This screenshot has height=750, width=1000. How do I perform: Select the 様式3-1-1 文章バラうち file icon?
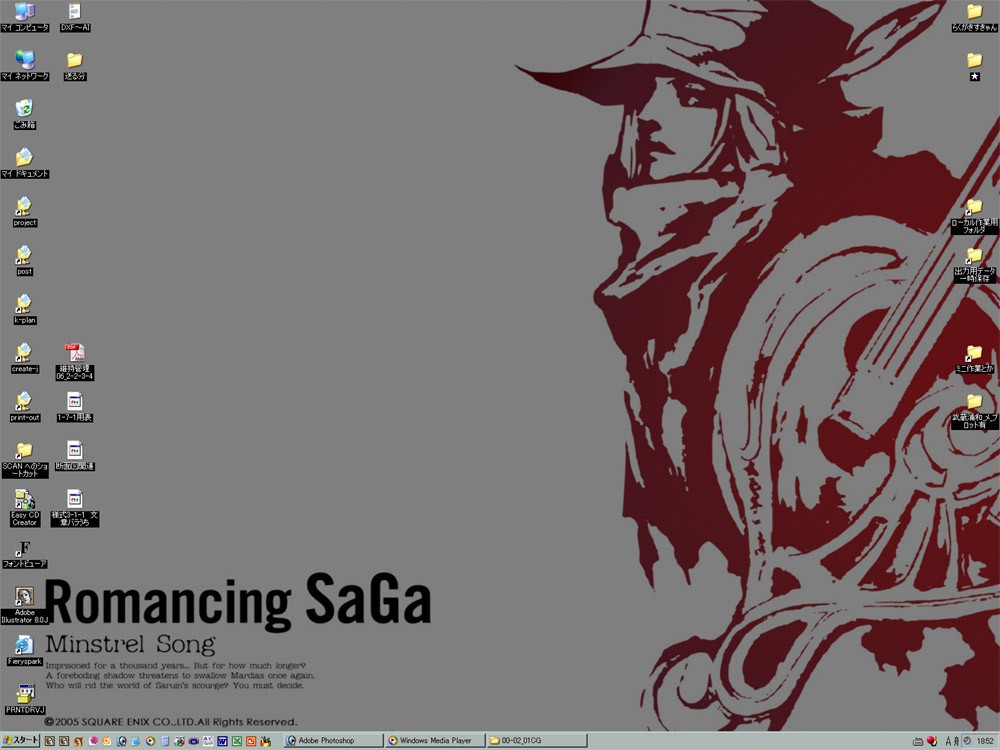coord(75,508)
